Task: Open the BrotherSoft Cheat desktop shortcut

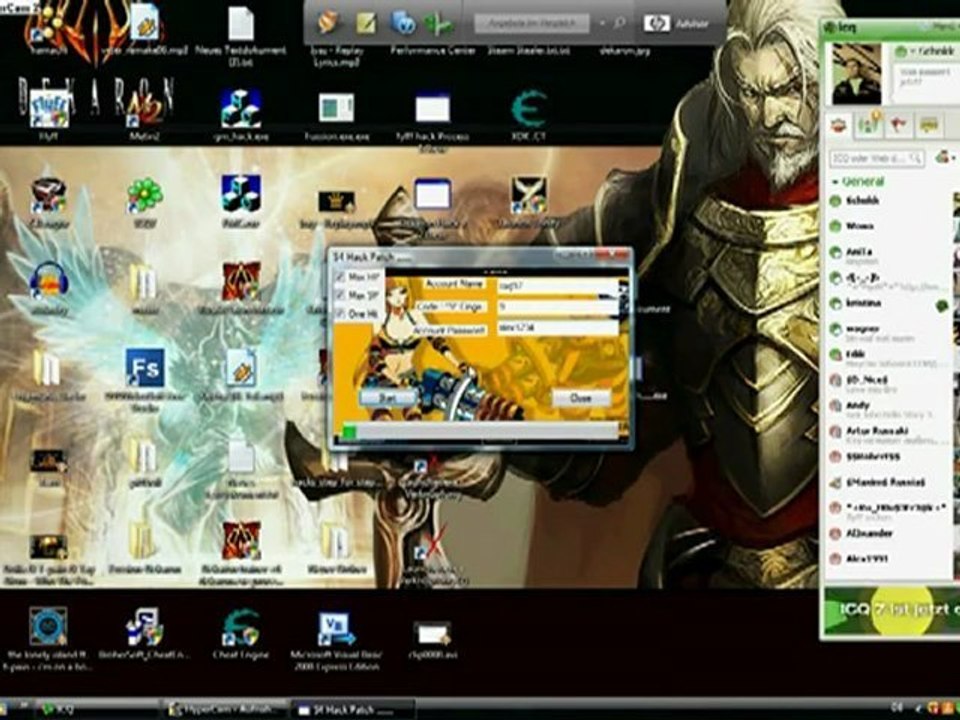Action: tap(144, 634)
